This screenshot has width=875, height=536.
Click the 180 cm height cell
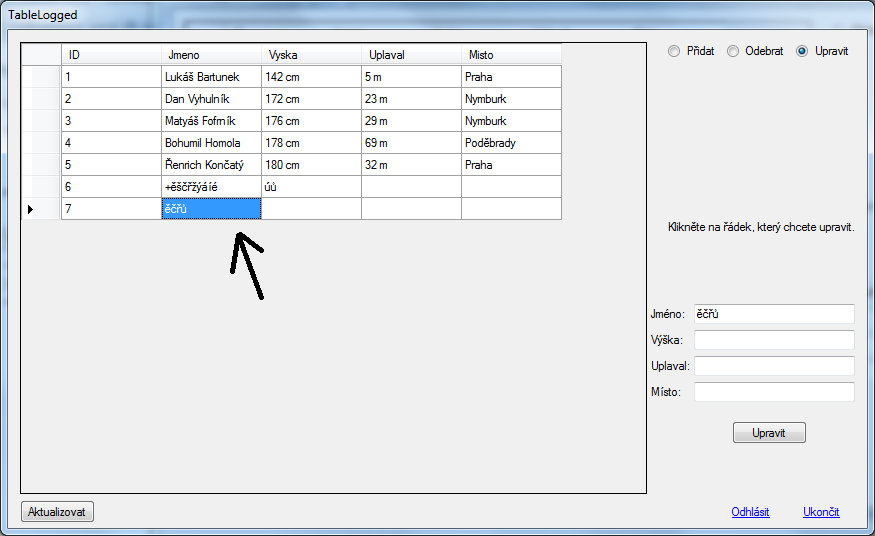(311, 165)
